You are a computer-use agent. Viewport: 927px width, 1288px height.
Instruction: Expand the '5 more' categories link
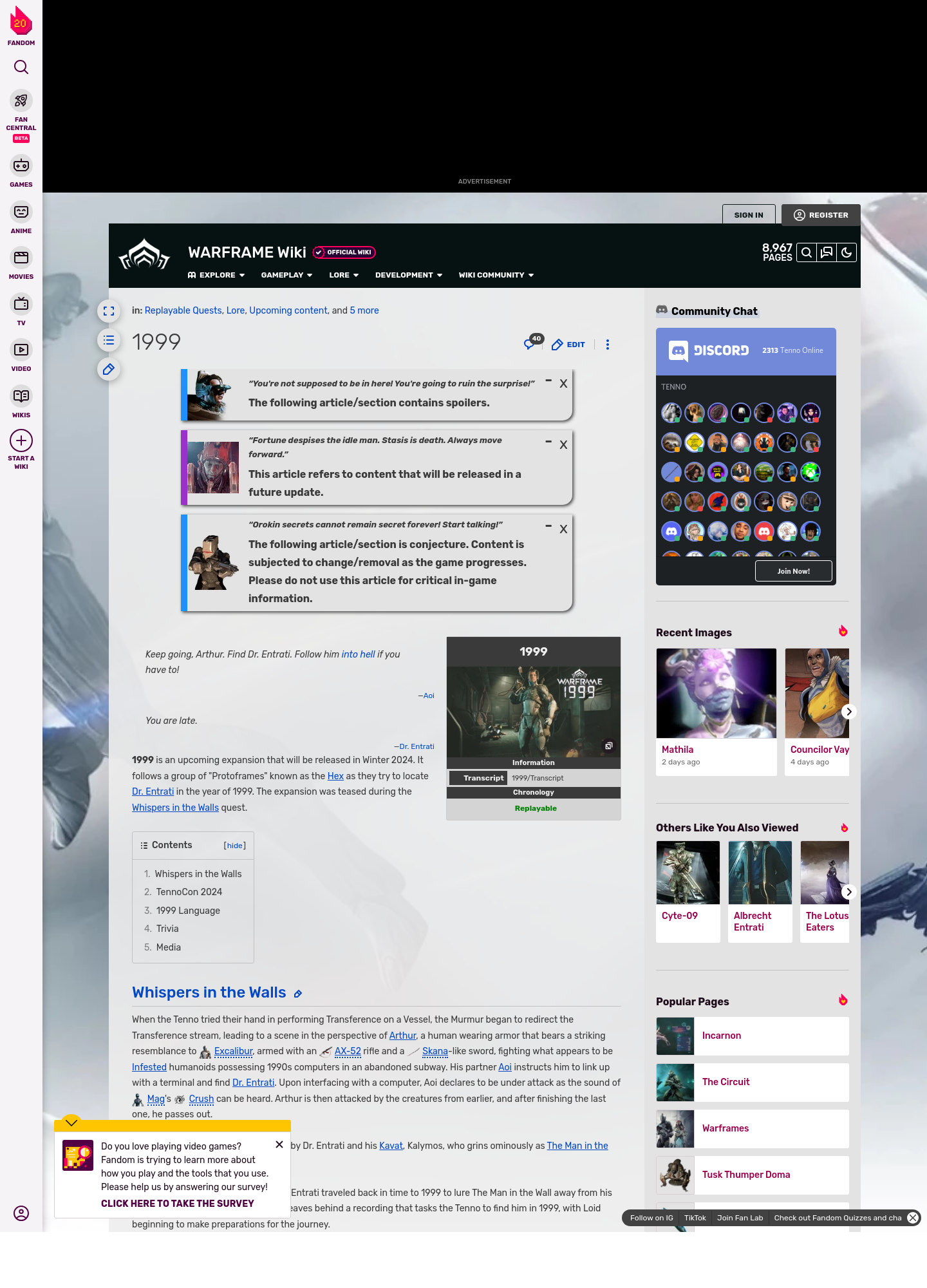(x=364, y=310)
